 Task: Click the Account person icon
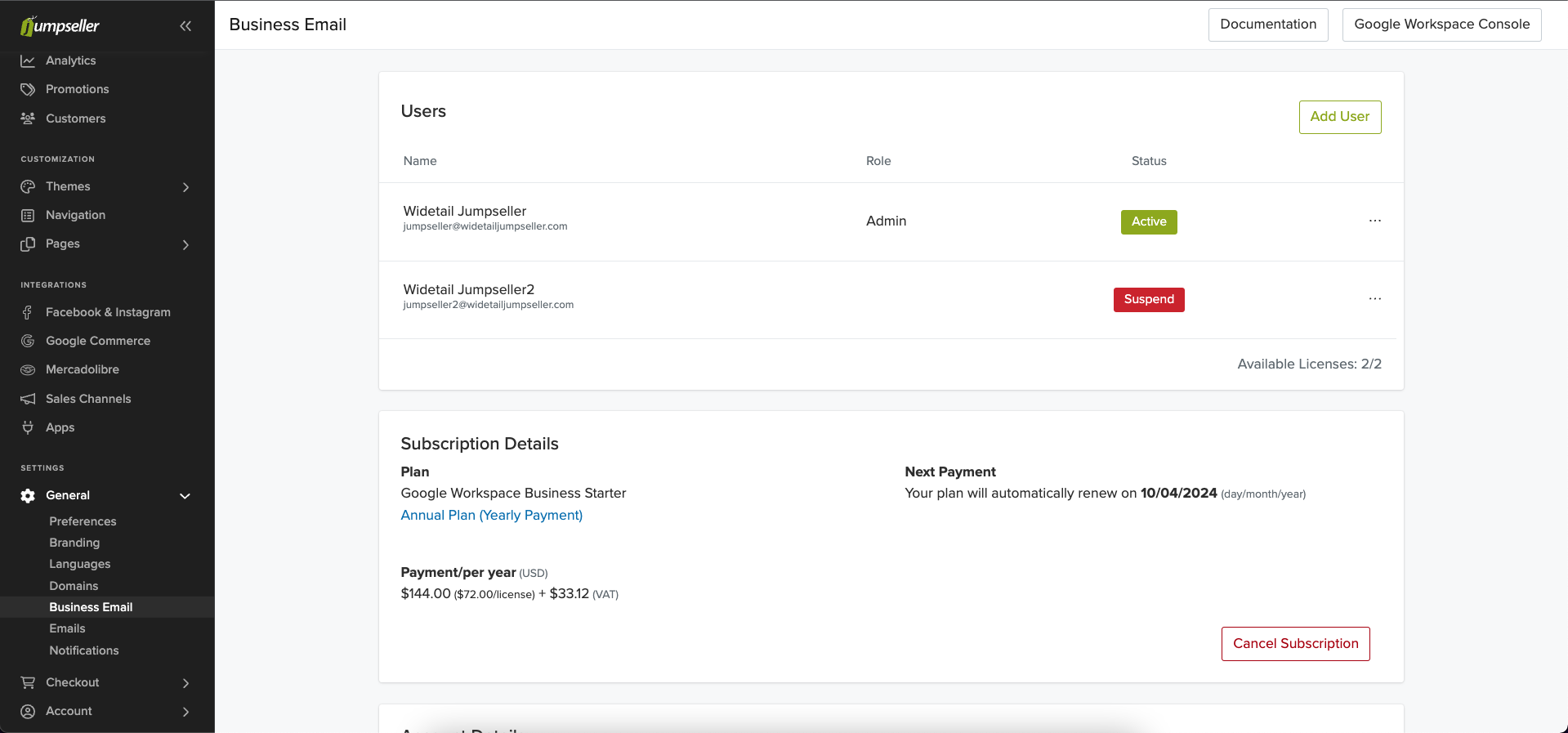click(28, 711)
